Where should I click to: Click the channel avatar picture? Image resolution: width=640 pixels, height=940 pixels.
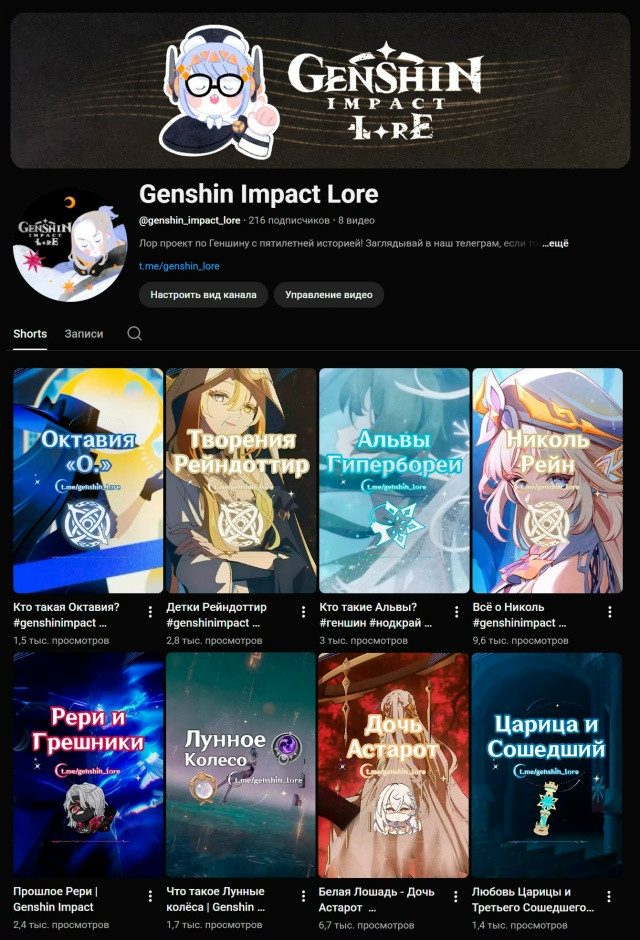point(70,245)
